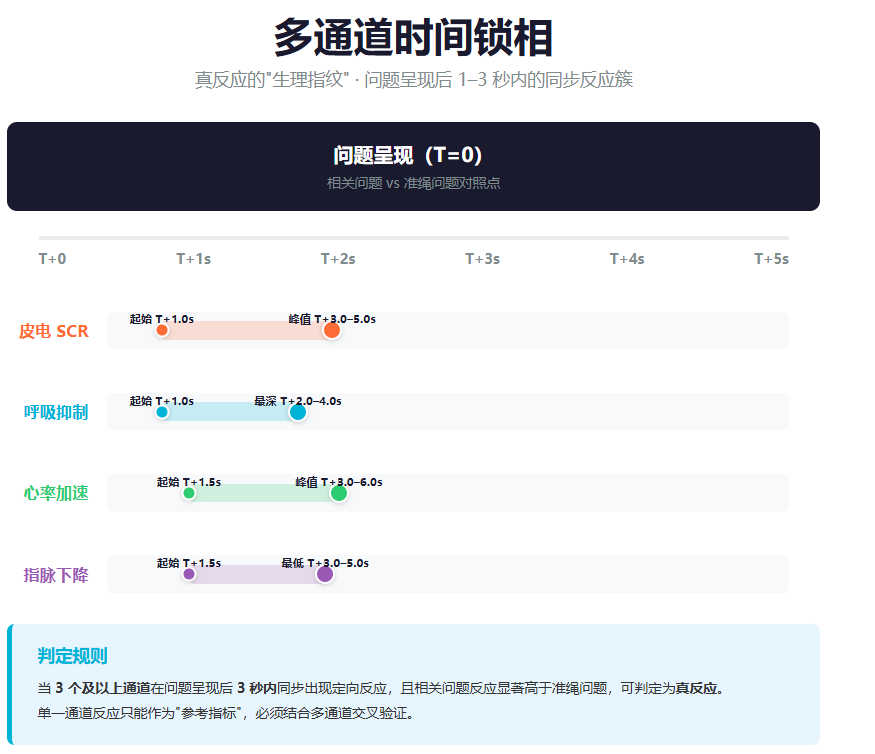Select the 心率加速 channel label

click(x=56, y=493)
